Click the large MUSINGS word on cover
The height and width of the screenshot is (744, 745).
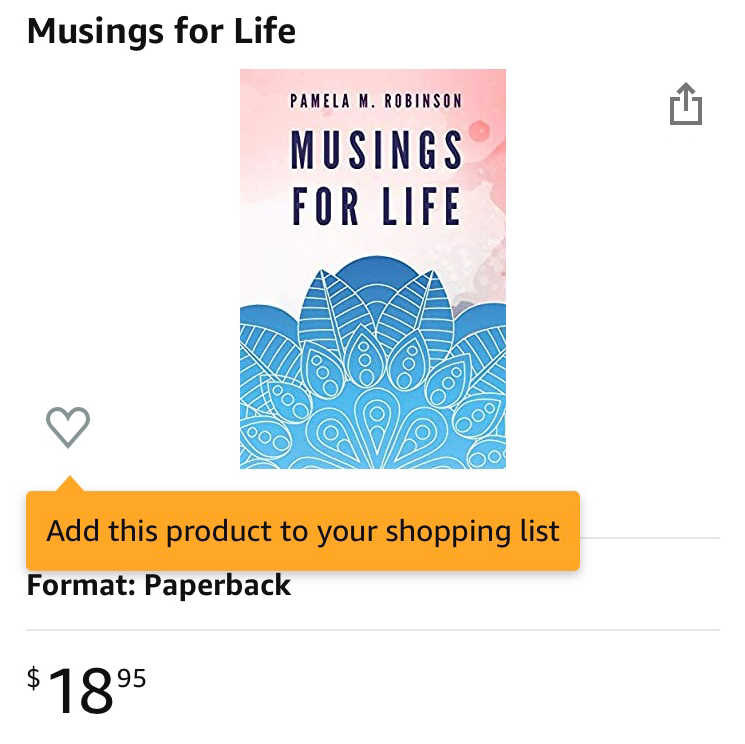point(376,150)
